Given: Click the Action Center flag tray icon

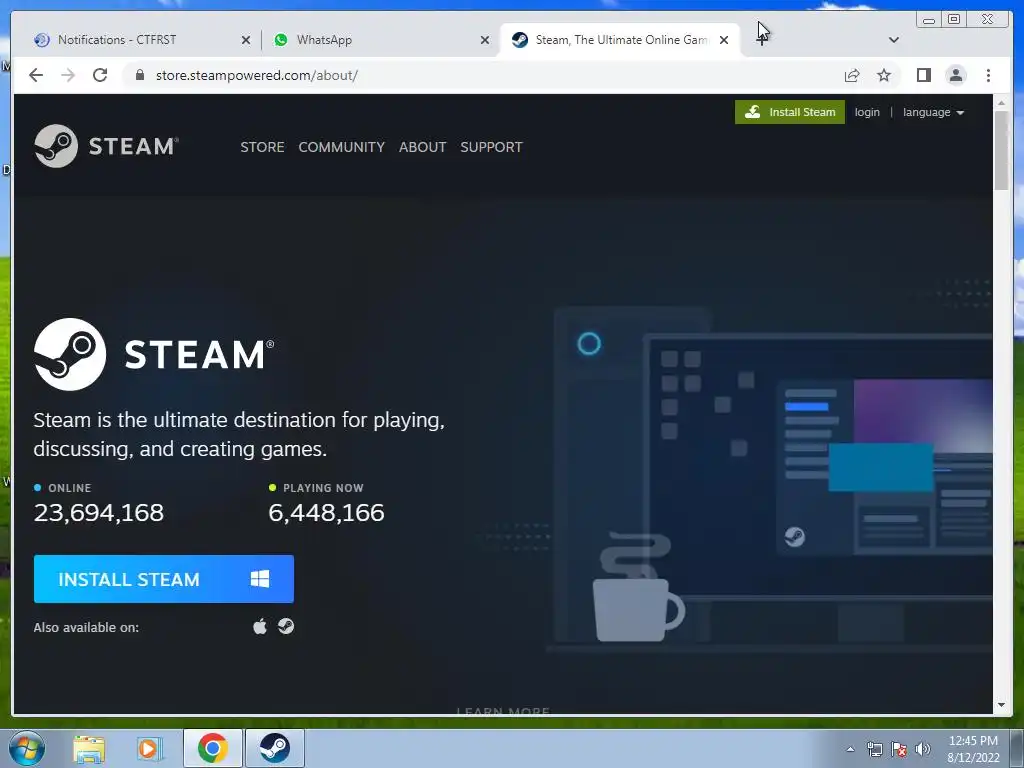Looking at the screenshot, I should [899, 749].
